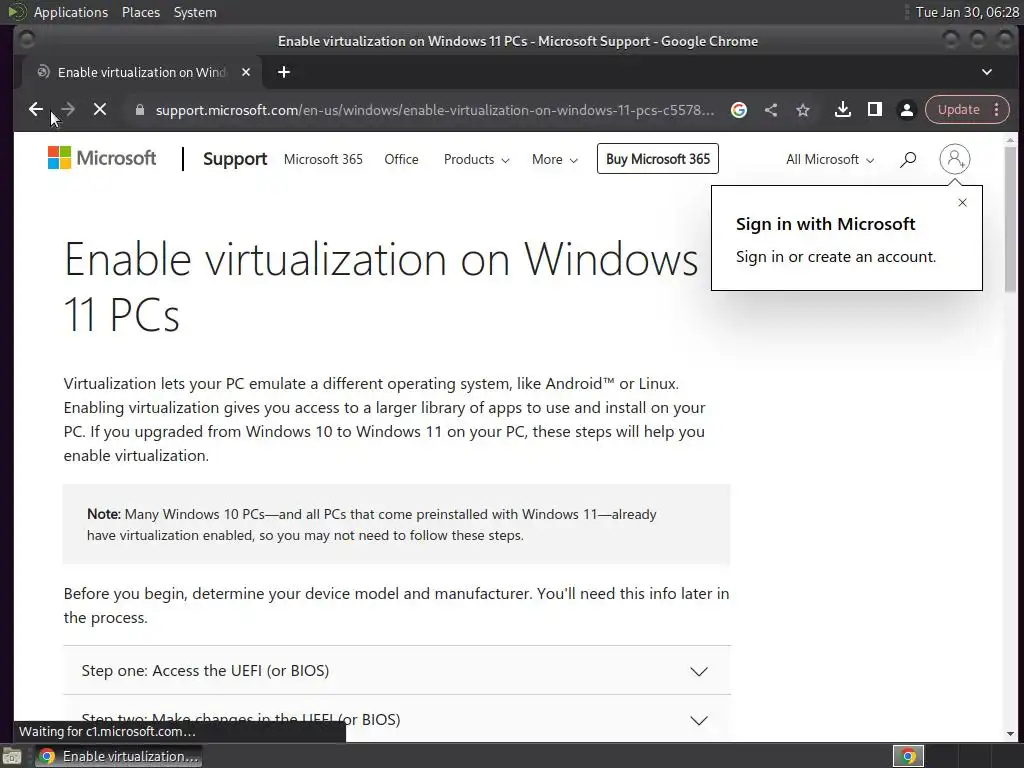Click the Microsoft account sign-in avatar
The image size is (1024, 768).
pyautogui.click(x=954, y=159)
